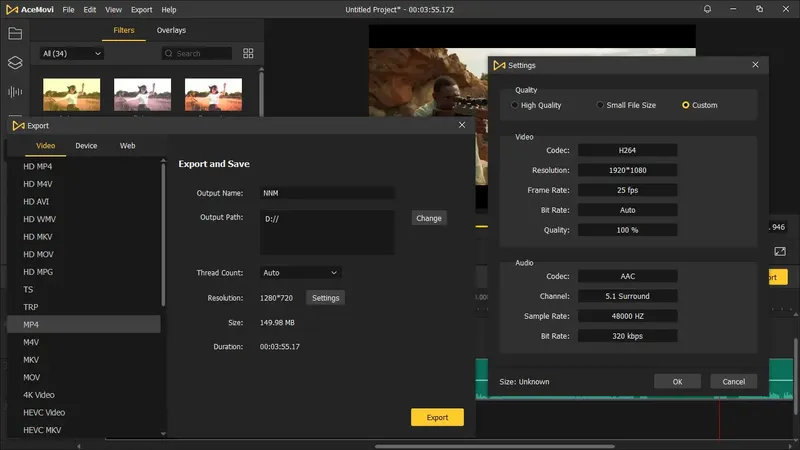Click the yellow Export button
The width and height of the screenshot is (800, 450).
pos(437,417)
